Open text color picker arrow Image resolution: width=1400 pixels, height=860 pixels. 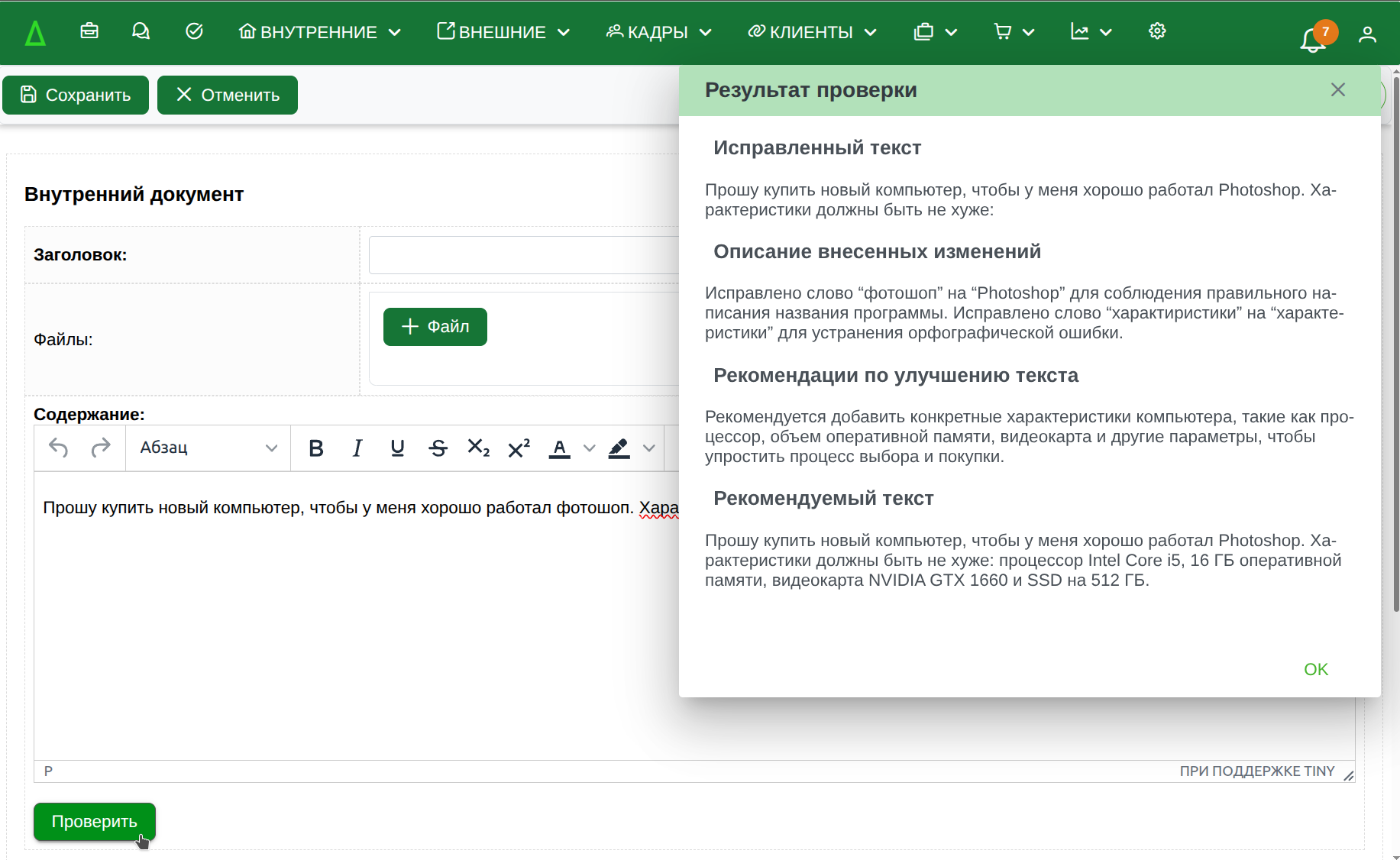[x=589, y=448]
